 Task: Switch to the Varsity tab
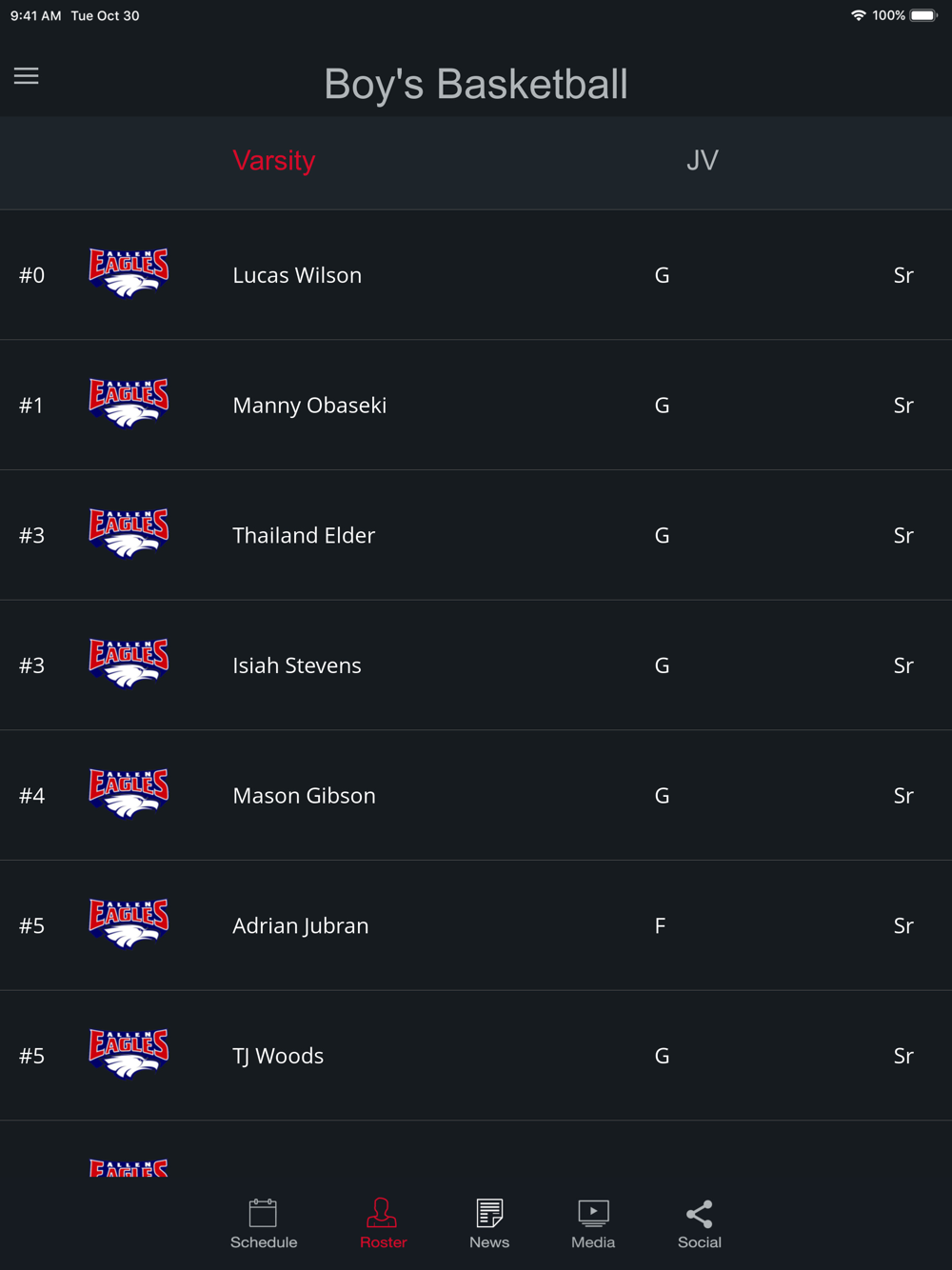(274, 161)
